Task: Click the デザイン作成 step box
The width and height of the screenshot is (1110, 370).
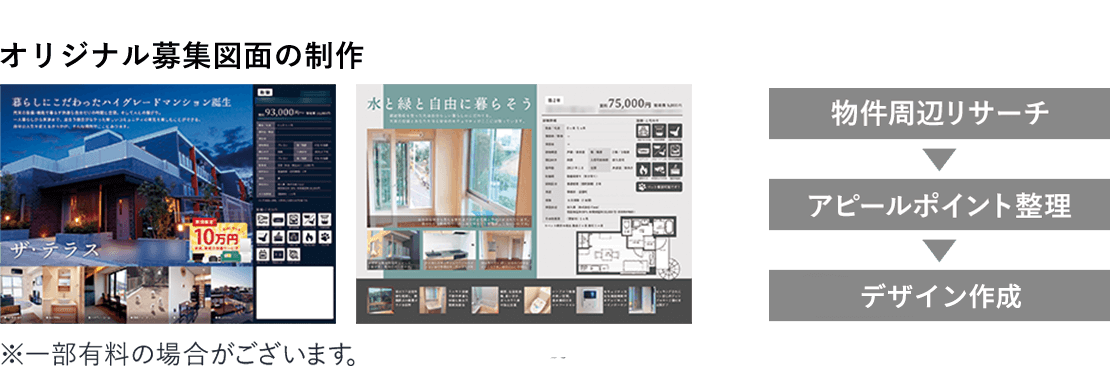Action: [x=939, y=295]
